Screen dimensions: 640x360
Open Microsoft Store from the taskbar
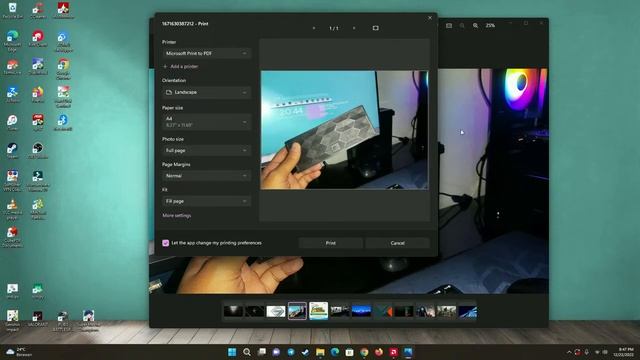pyautogui.click(x=349, y=352)
